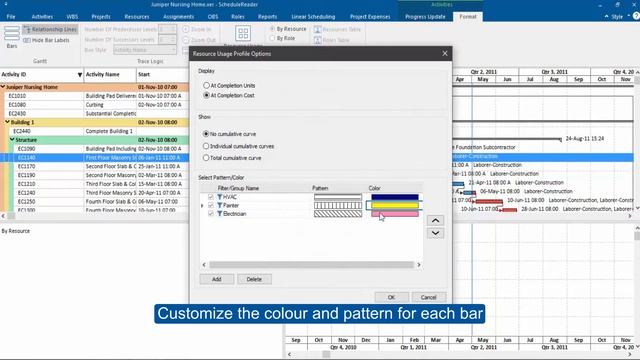Open the Style dropdown in title area

pos(620,17)
